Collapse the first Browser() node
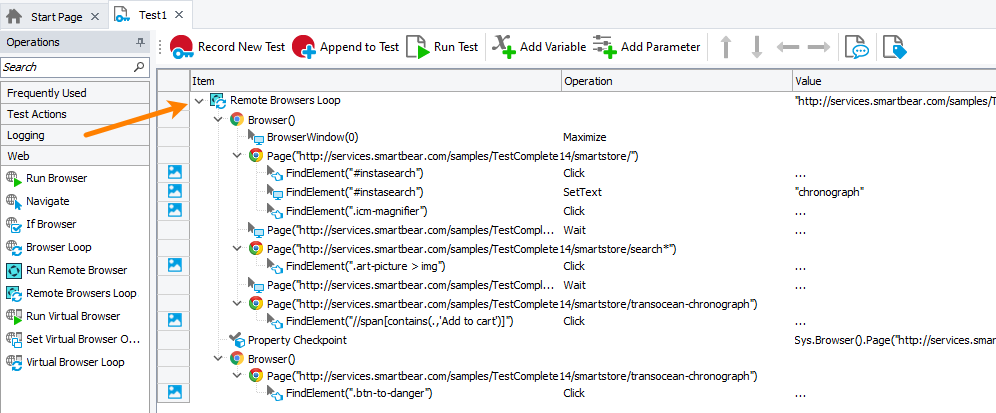Screen dimensions: 996x413 [219, 119]
